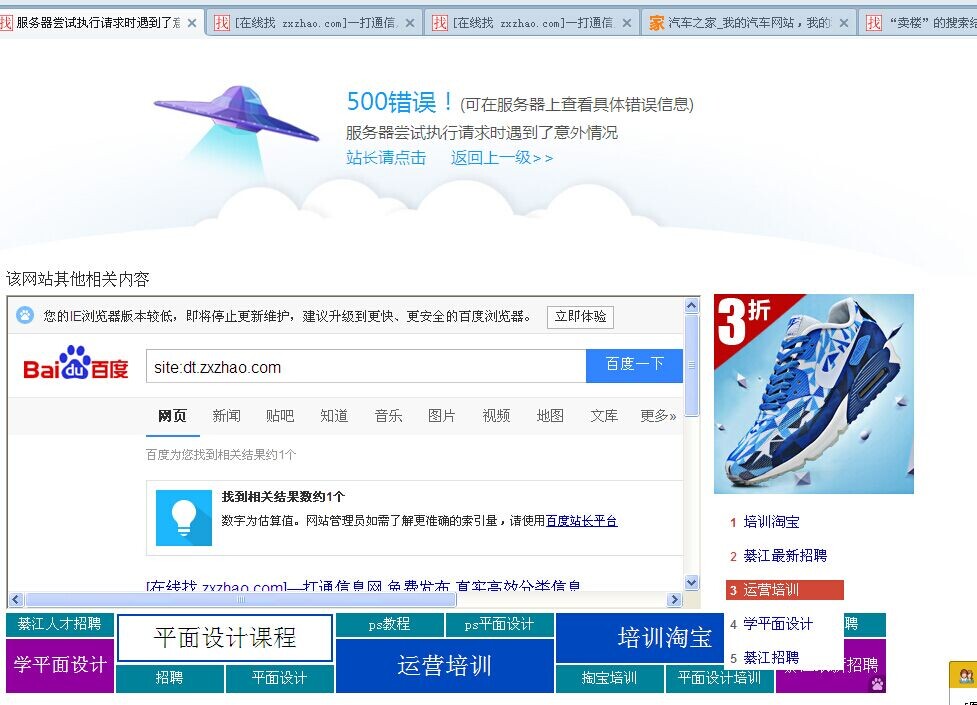Click the Baidu browser notice icon
977x705 pixels.
point(25,316)
